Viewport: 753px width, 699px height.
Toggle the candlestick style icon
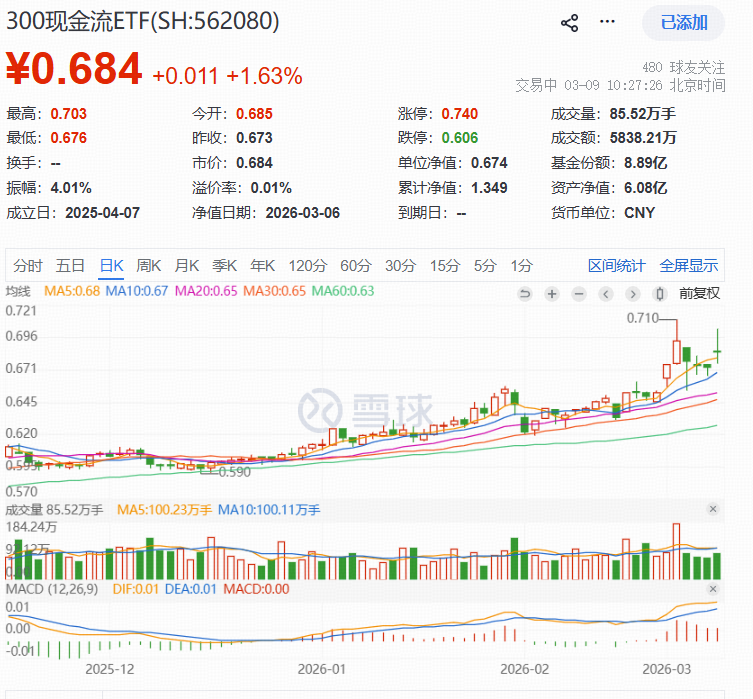point(659,293)
